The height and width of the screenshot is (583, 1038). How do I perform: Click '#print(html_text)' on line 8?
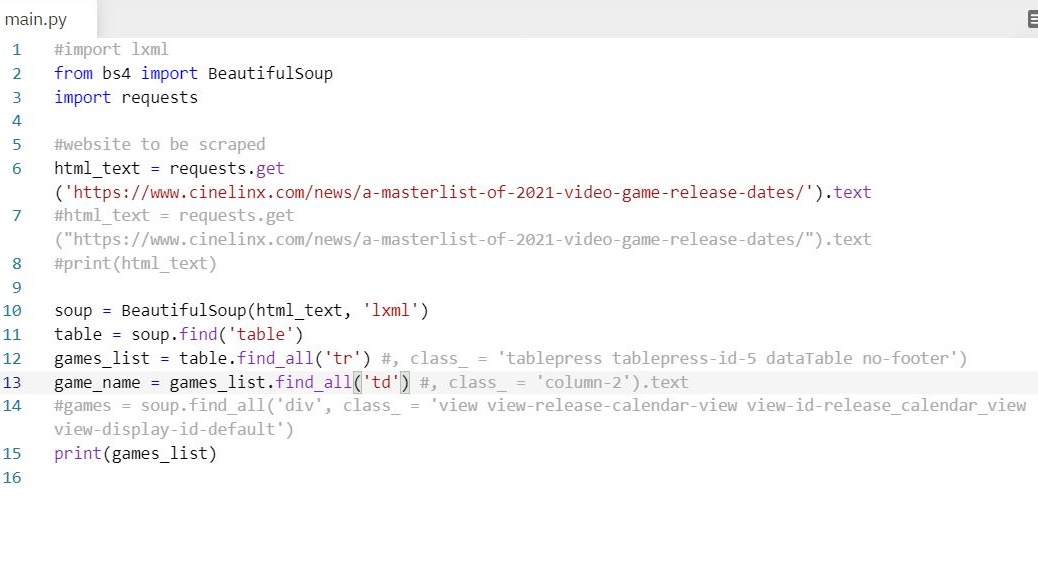click(136, 263)
